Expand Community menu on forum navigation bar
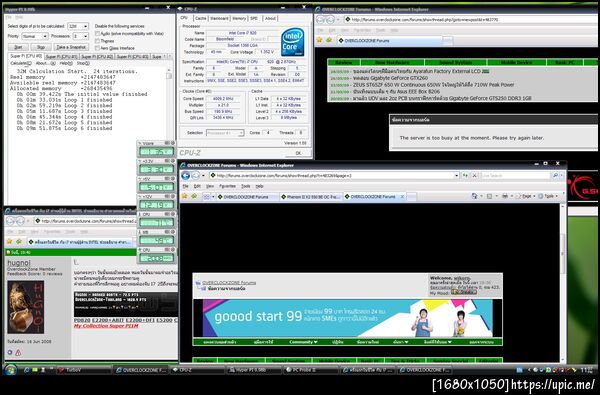 point(303,342)
